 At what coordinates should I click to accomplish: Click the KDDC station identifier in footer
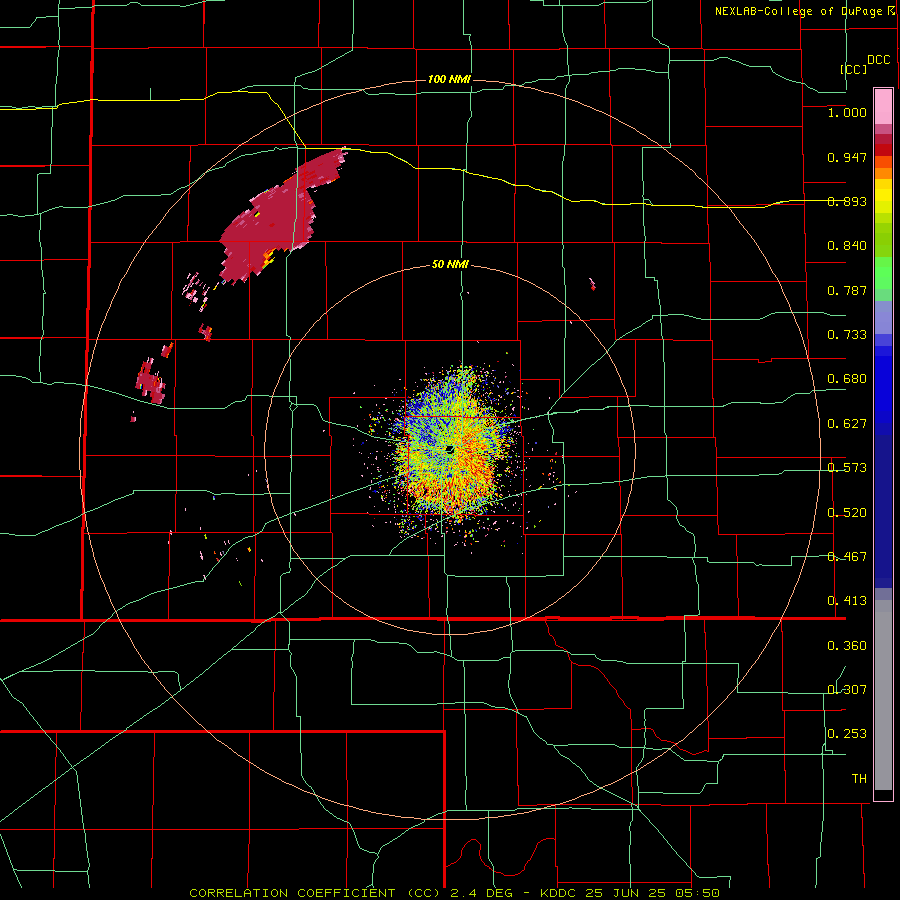560,893
